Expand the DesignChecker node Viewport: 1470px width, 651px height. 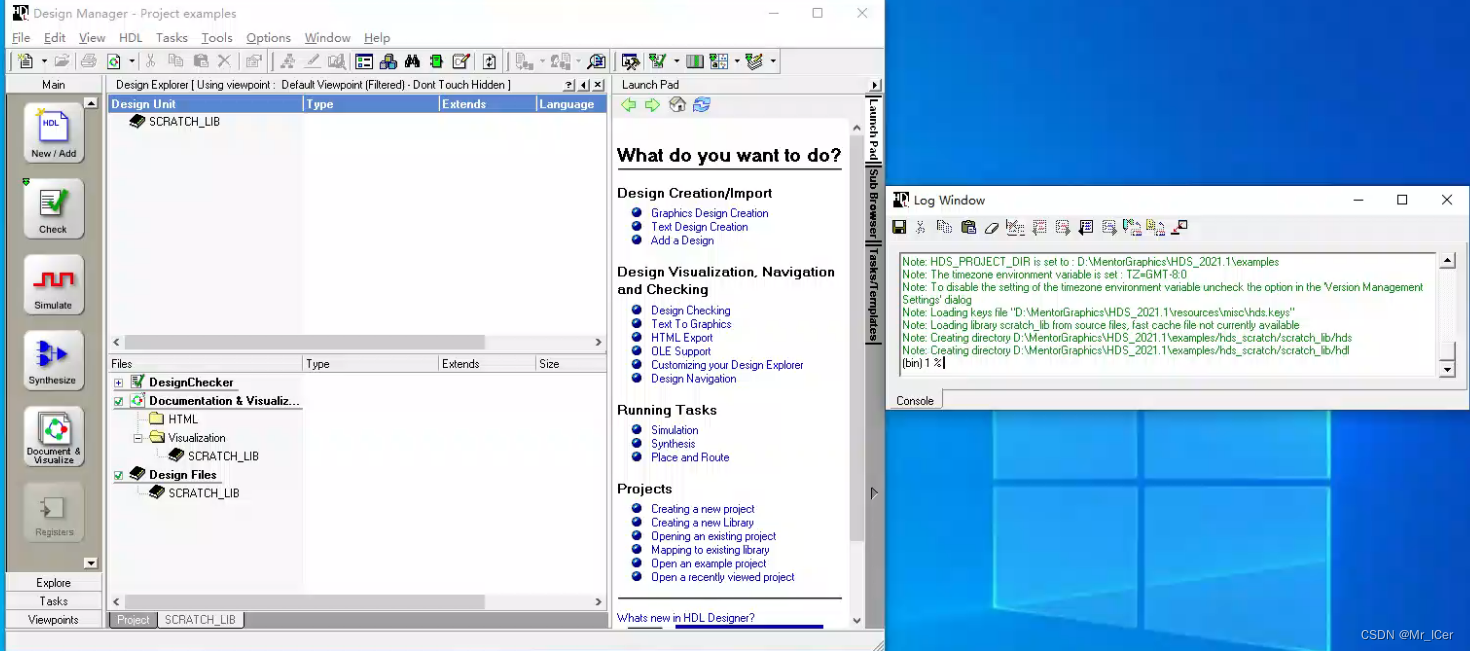[x=118, y=383]
